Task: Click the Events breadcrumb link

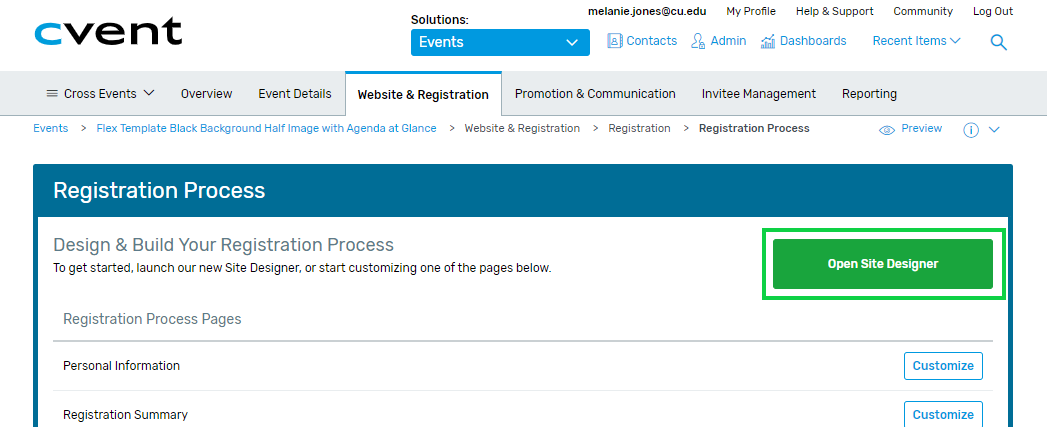Action: pyautogui.click(x=51, y=128)
